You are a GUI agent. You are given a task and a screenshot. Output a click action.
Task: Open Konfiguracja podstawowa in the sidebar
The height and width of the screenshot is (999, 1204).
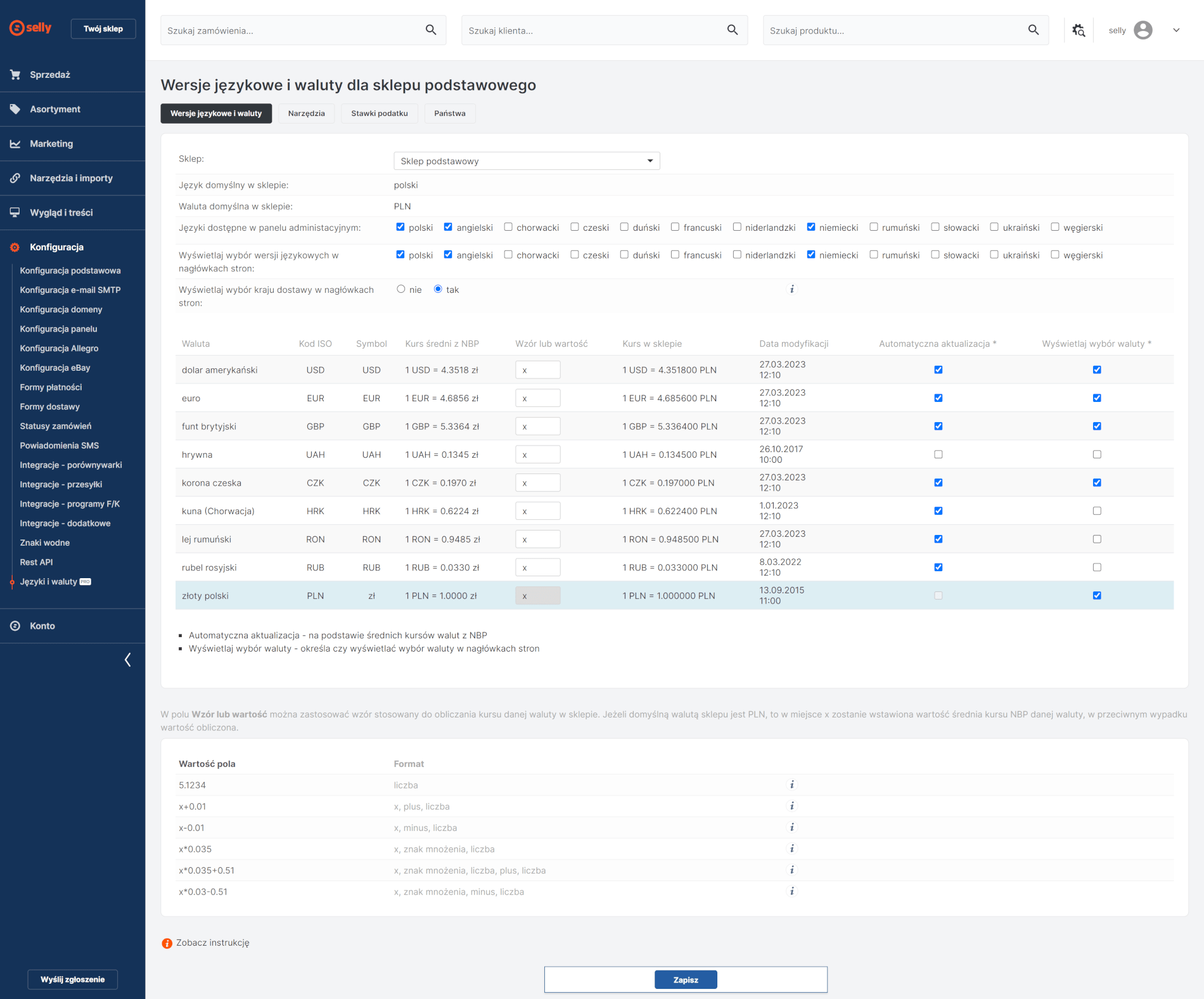pos(70,271)
